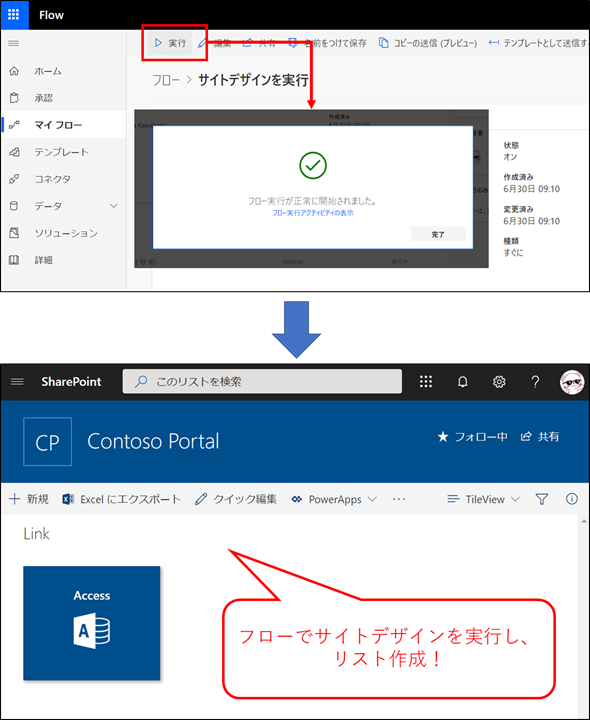590x720 pixels.
Task: Click the CP site logo
Action: pyautogui.click(x=47, y=441)
